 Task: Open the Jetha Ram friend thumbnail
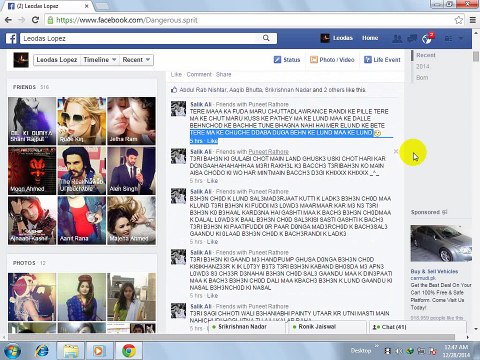point(131,121)
